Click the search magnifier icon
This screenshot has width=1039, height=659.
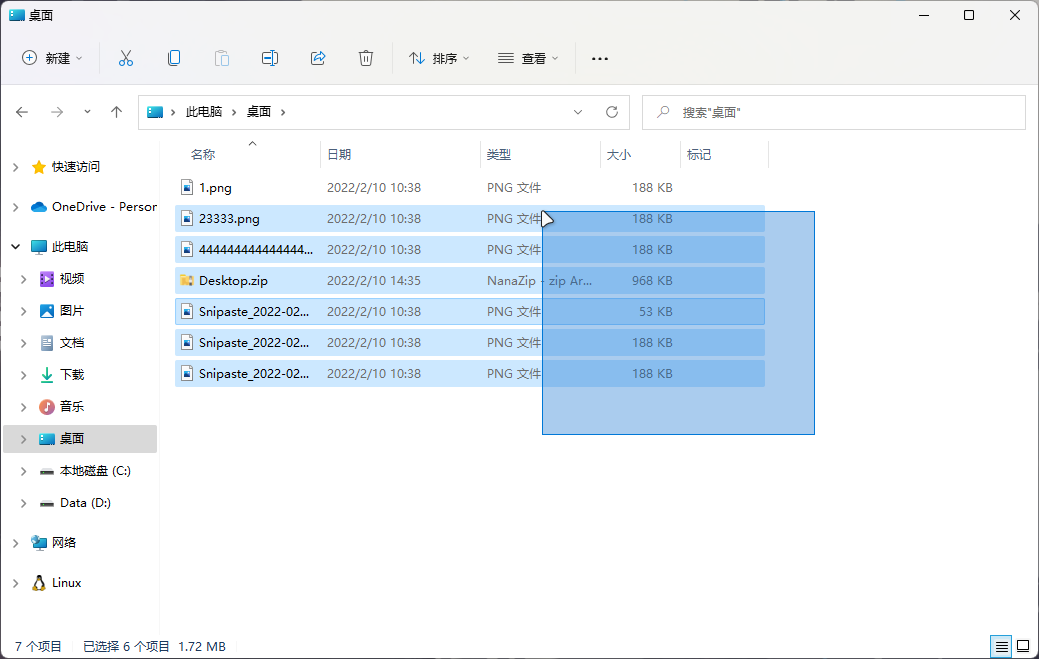(x=663, y=112)
